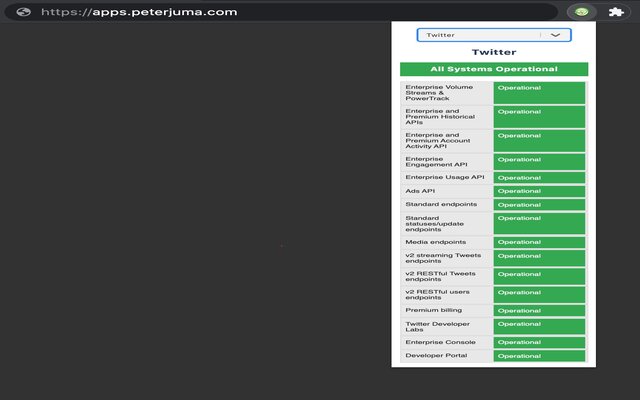Click the Media endpoints row label
The image size is (640, 400).
point(446,242)
